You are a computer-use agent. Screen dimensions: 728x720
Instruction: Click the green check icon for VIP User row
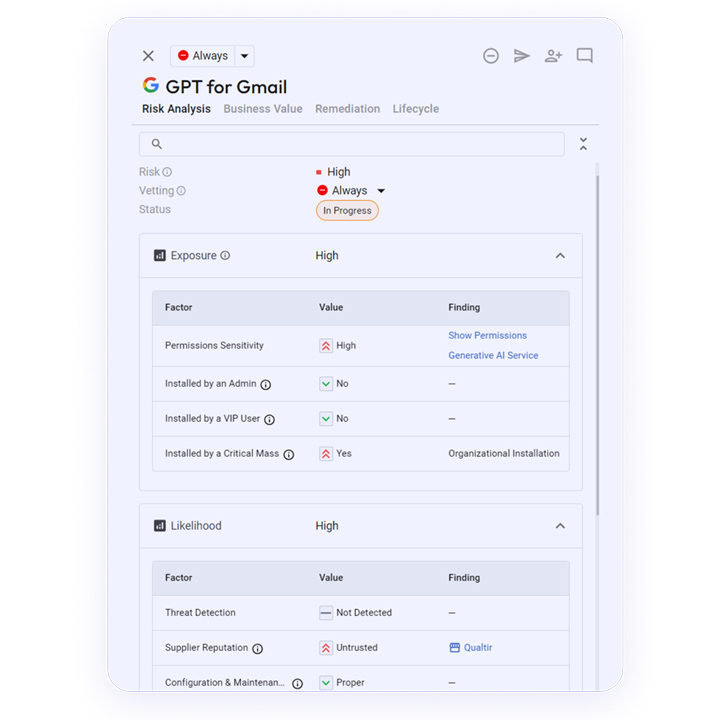click(326, 419)
